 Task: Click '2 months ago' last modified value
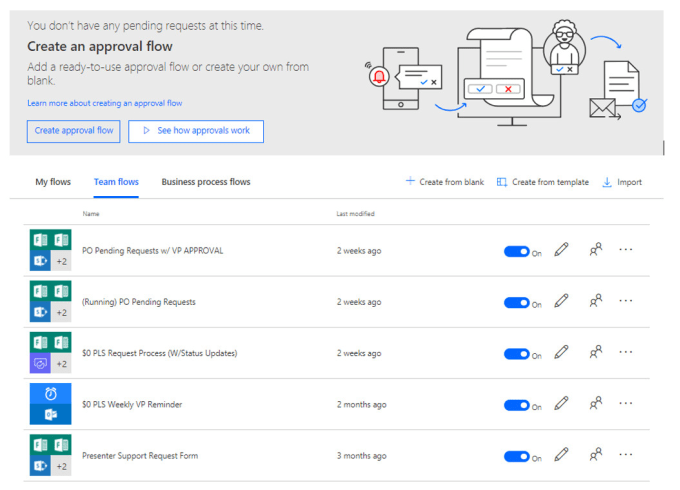pyautogui.click(x=362, y=405)
